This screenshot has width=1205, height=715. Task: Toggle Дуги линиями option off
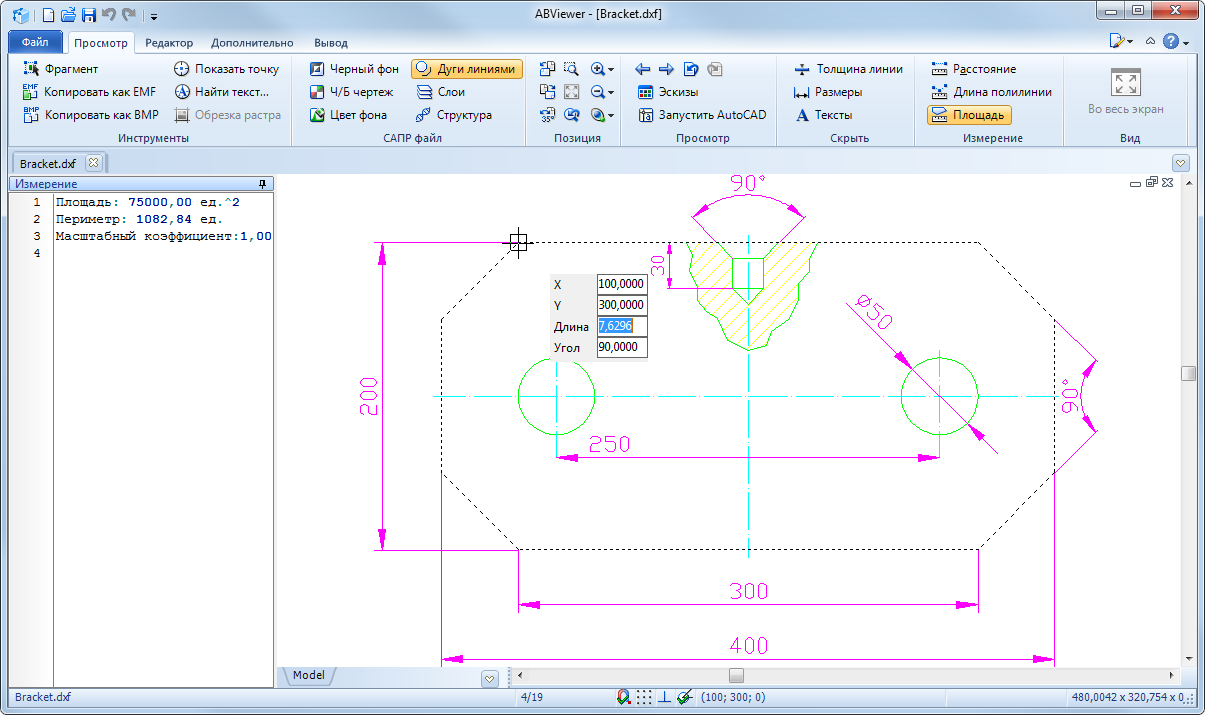tap(466, 69)
